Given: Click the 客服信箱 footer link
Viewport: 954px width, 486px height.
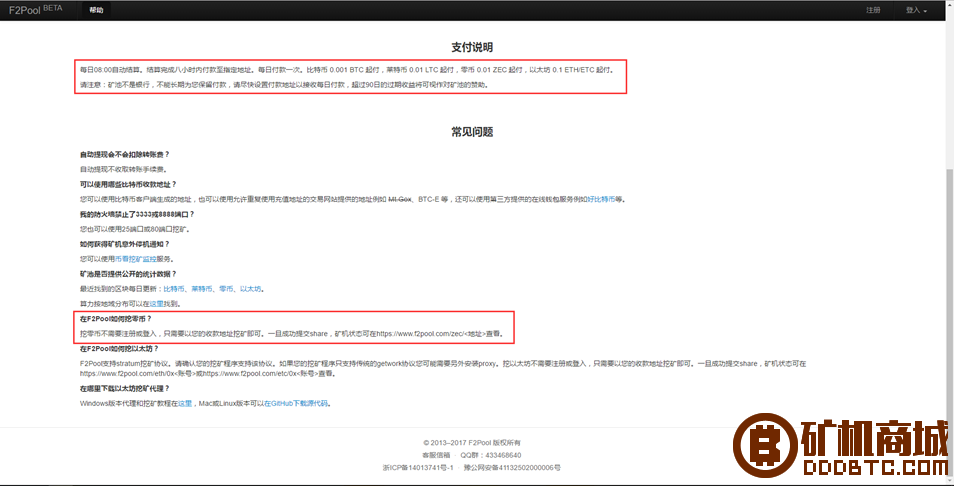Looking at the screenshot, I should tap(436, 455).
